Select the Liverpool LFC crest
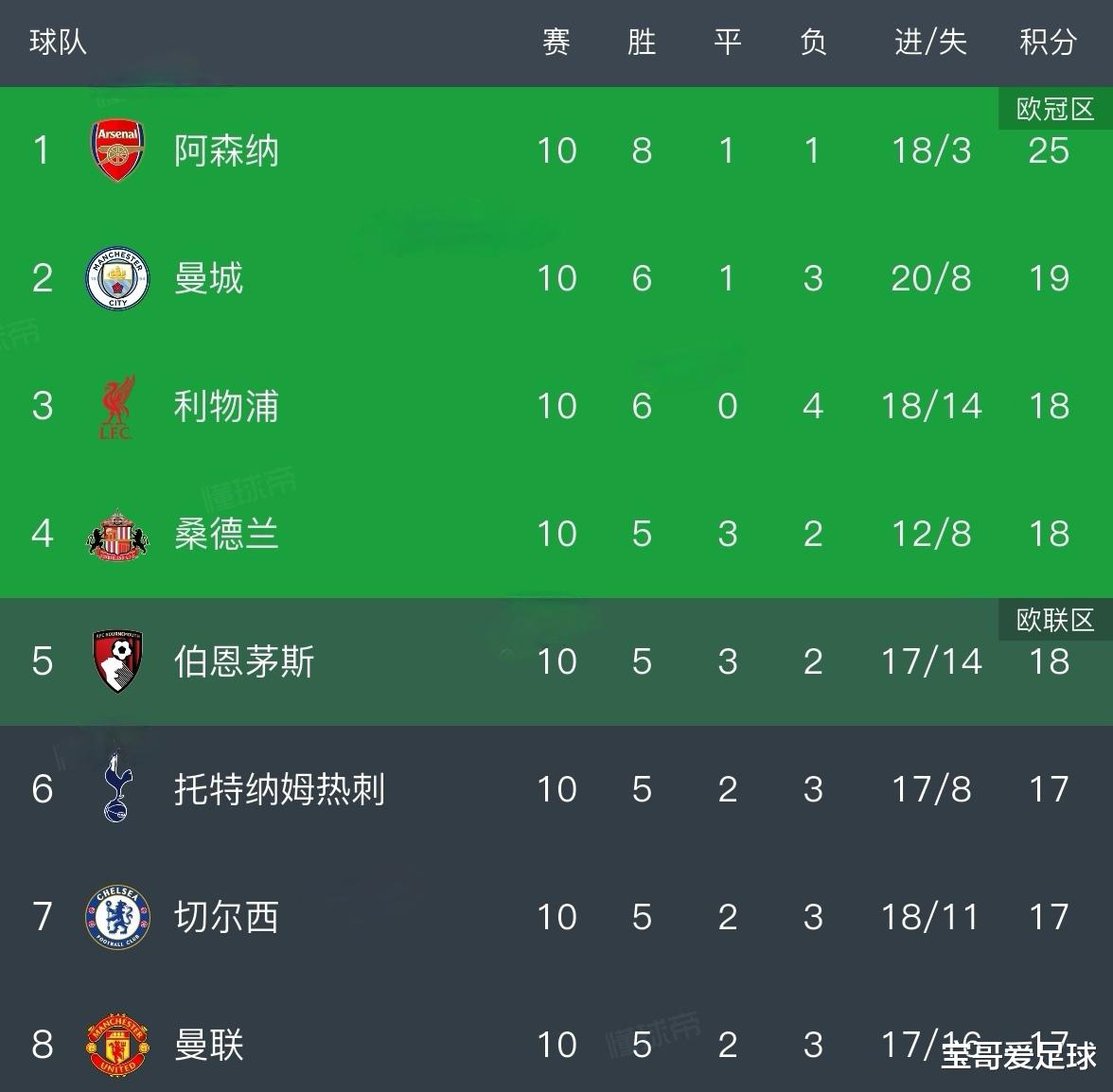Screen dimensions: 1113x1092 (117, 407)
